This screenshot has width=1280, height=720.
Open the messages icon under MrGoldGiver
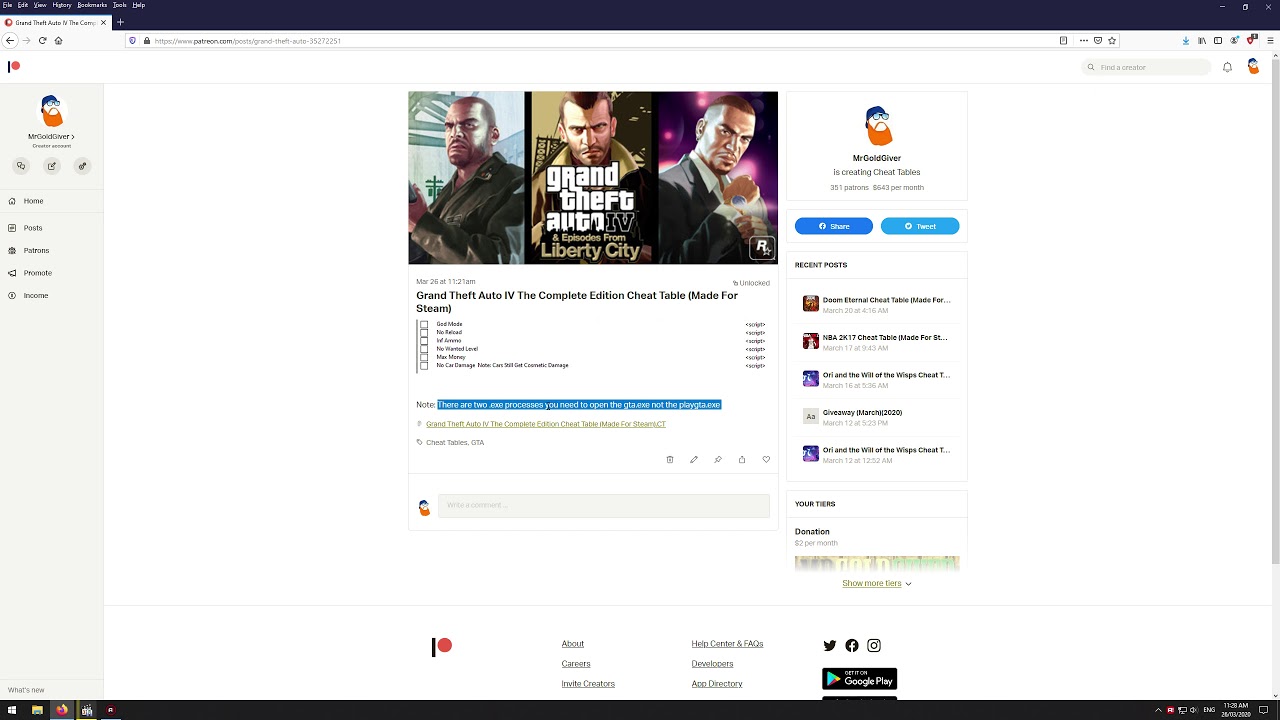21,166
